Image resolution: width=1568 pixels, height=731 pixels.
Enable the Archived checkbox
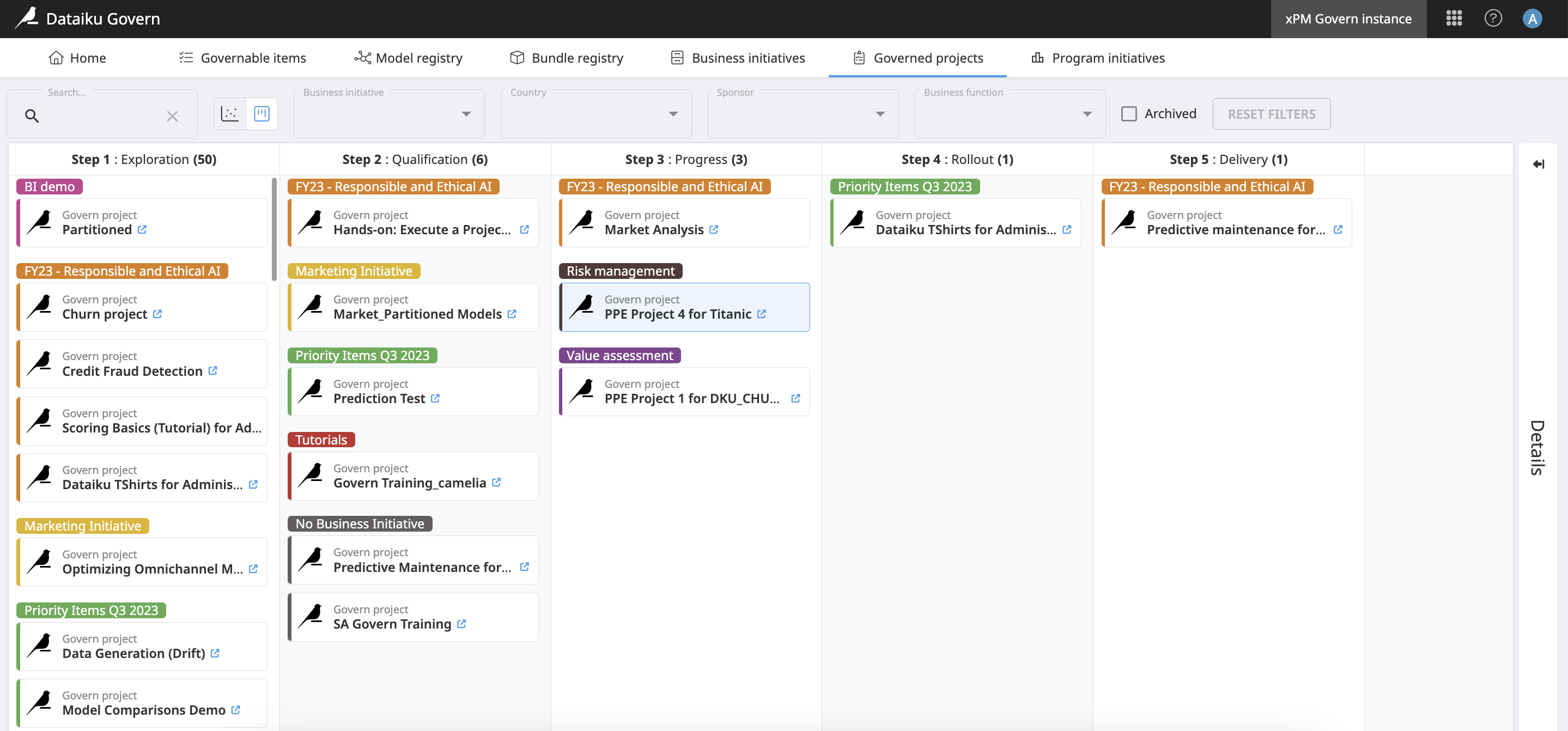pos(1130,113)
